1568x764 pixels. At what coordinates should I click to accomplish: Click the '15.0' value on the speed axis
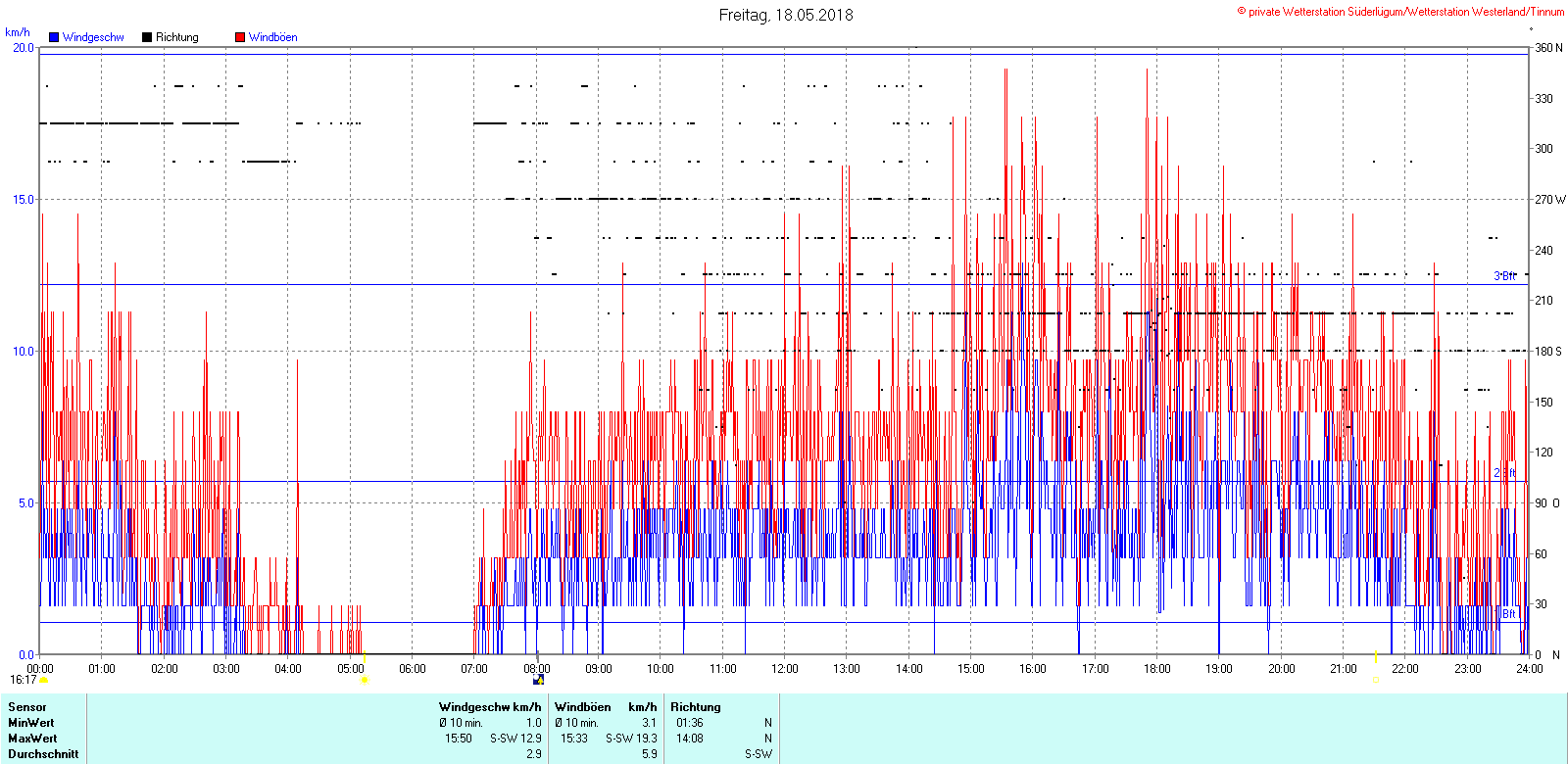tap(23, 200)
